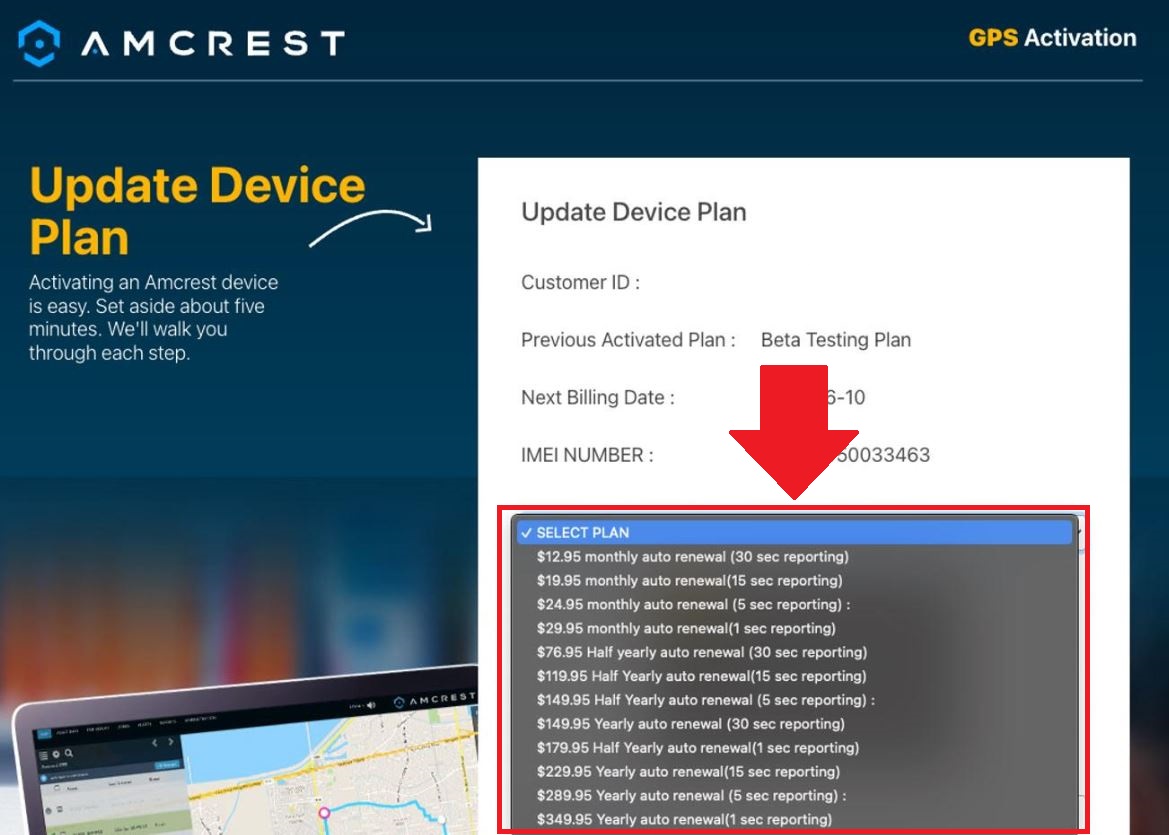Select $19.95 monthly 15 sec reporting plan
Image resolution: width=1169 pixels, height=835 pixels.
click(793, 581)
